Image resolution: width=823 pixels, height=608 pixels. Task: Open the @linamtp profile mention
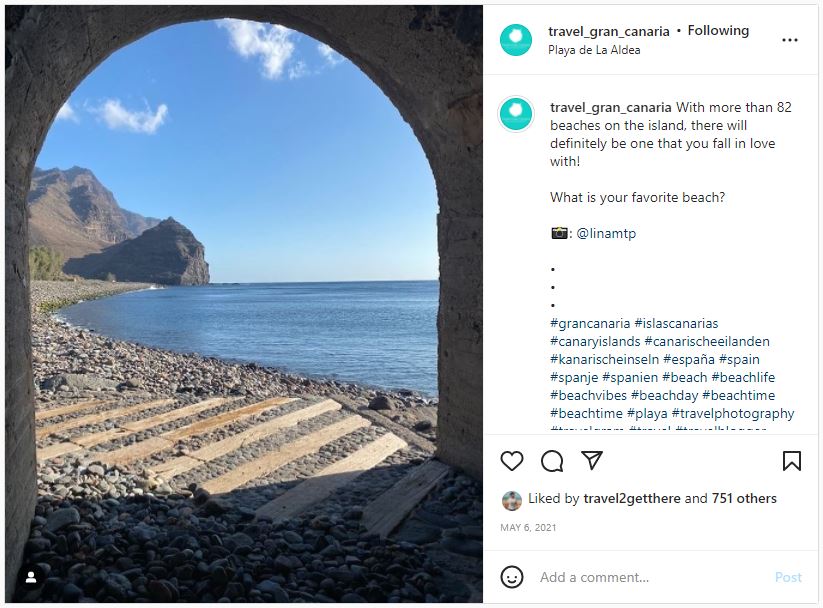click(605, 233)
